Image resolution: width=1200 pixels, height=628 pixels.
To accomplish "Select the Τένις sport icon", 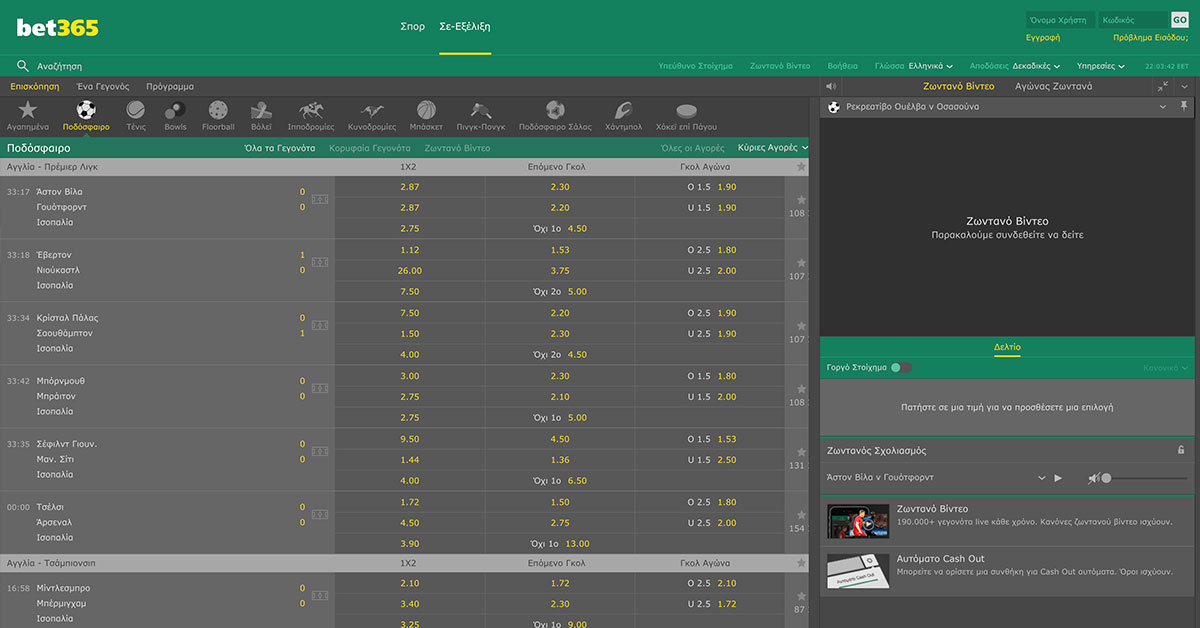I will click(136, 110).
